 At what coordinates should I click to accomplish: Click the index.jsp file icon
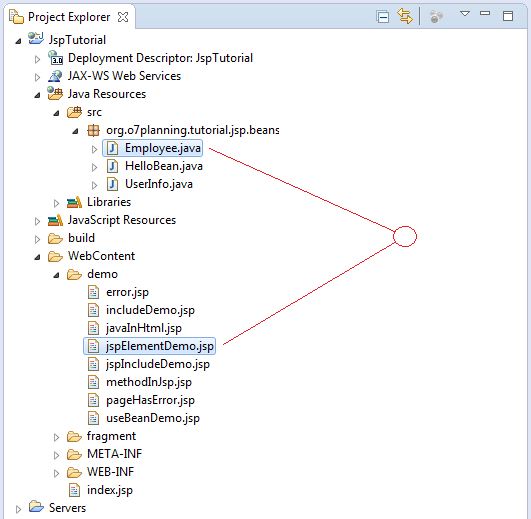(x=74, y=490)
